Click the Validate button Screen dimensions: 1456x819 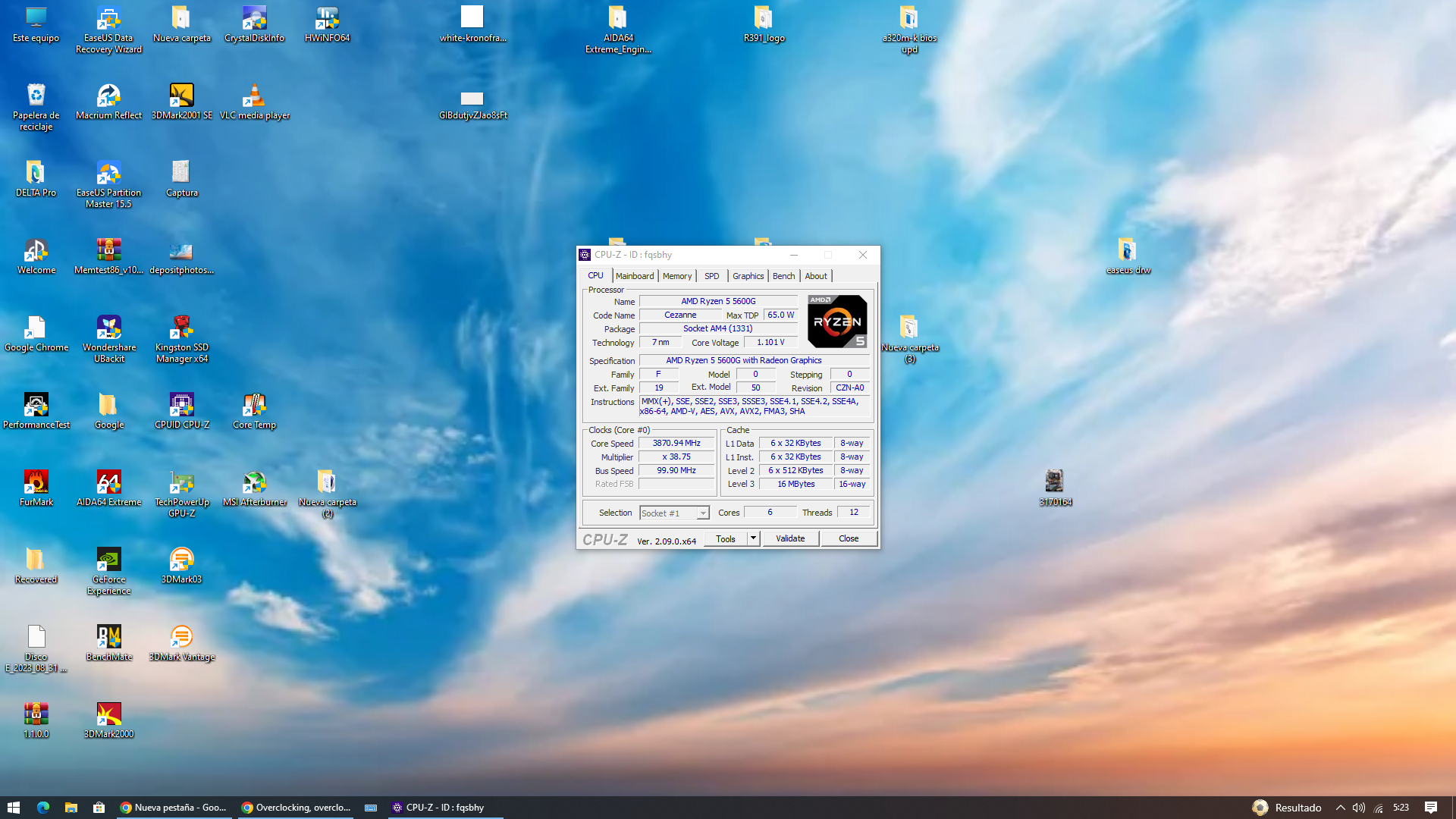tap(790, 538)
